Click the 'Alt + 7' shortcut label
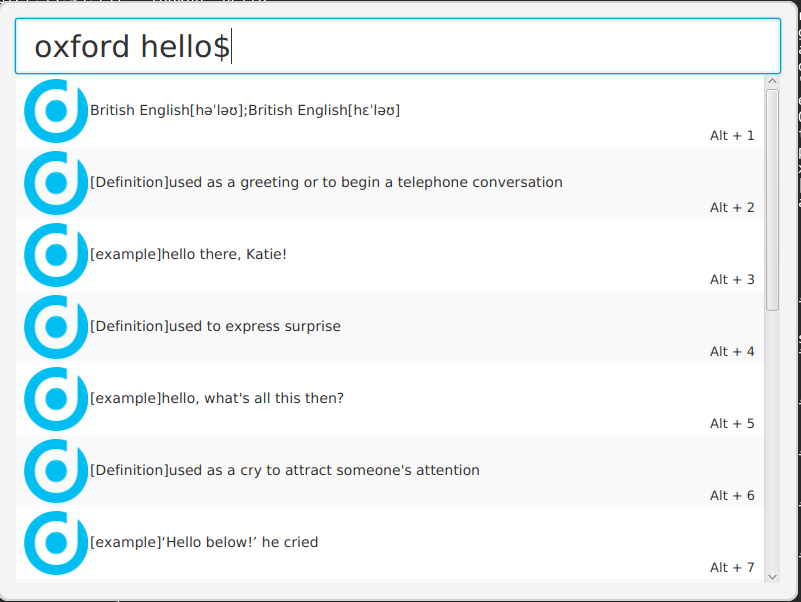The image size is (801, 602). click(732, 568)
